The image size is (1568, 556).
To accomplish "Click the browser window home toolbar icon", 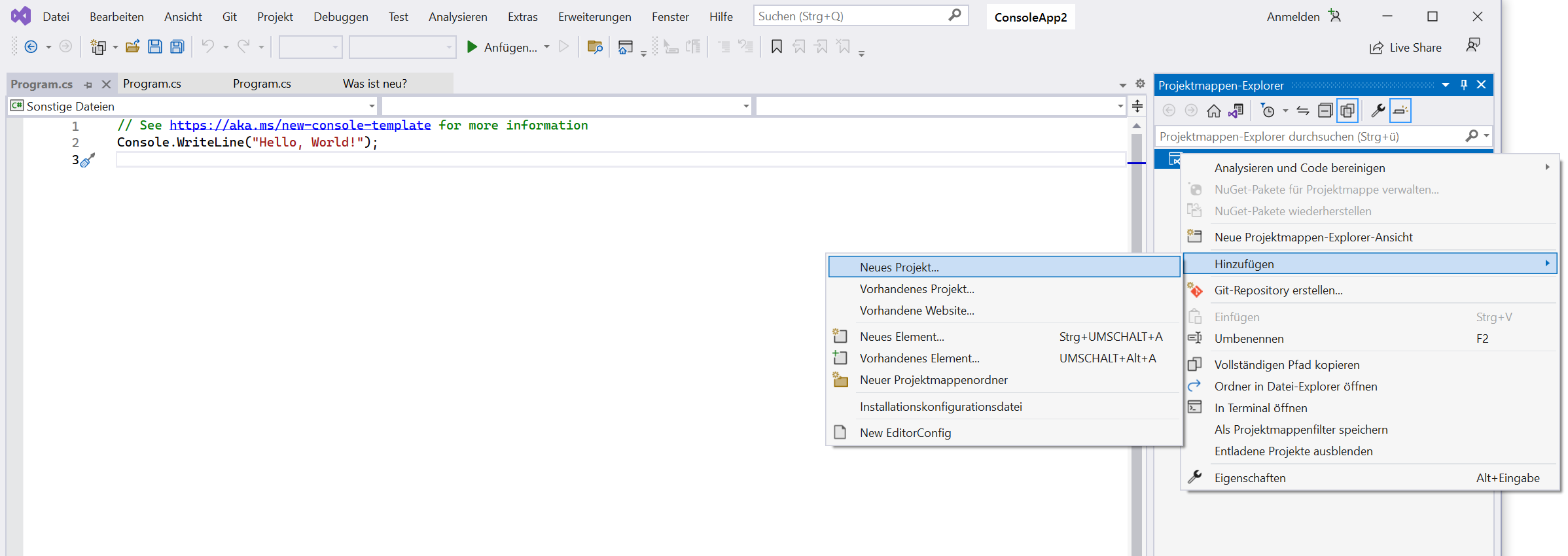I will pyautogui.click(x=626, y=46).
